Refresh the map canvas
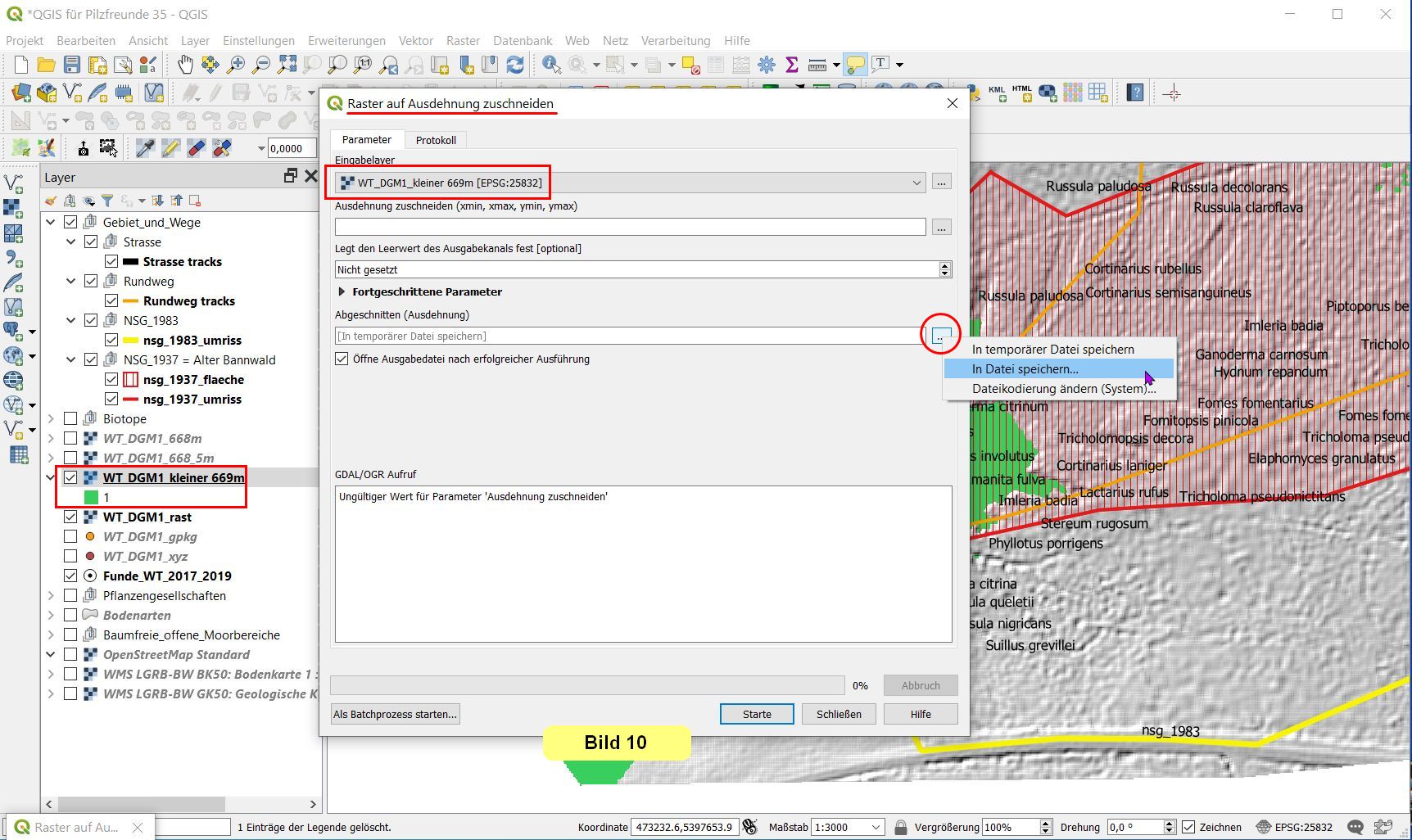 [x=515, y=65]
